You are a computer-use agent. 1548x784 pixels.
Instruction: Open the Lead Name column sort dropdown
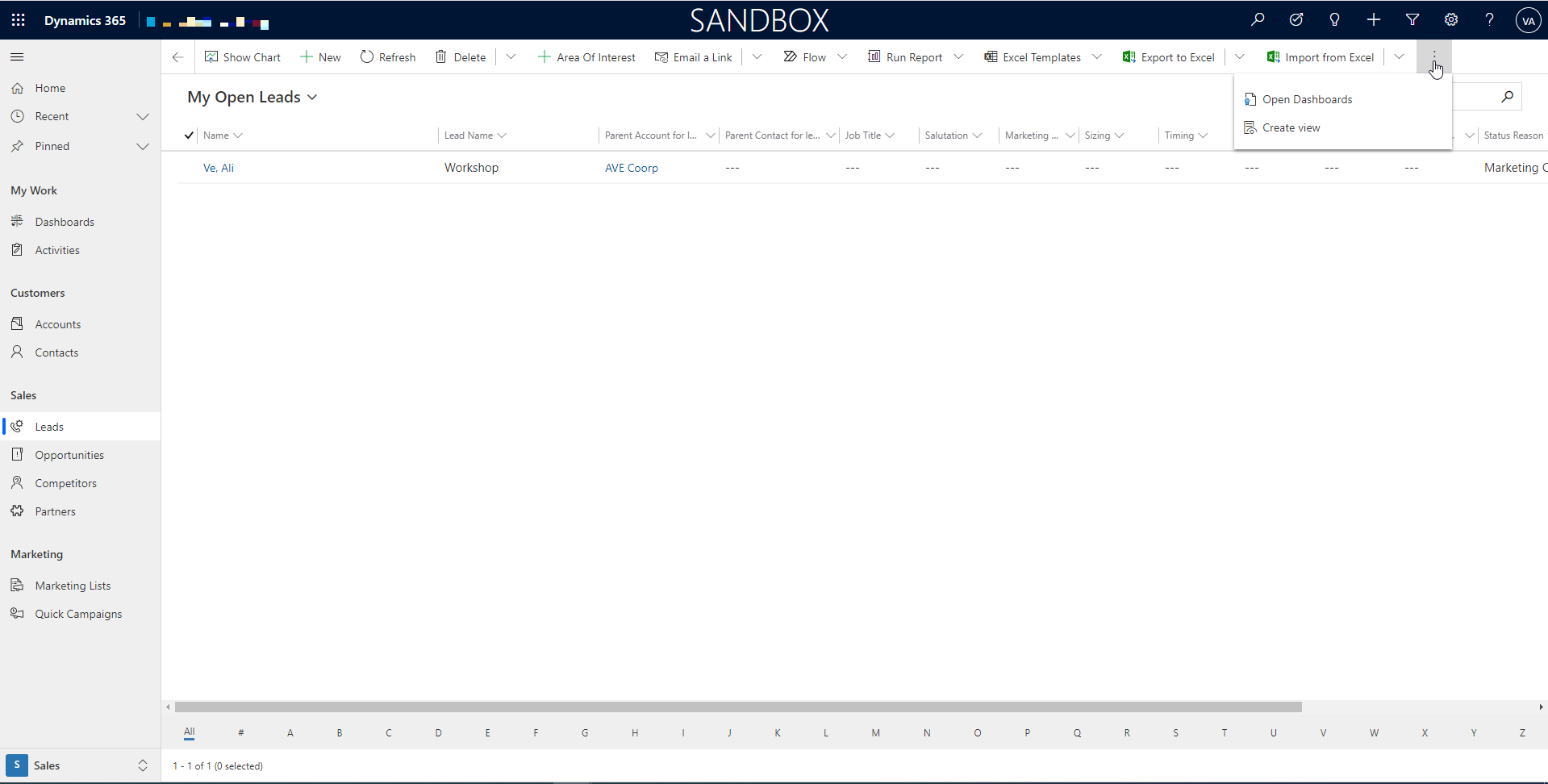tap(503, 135)
